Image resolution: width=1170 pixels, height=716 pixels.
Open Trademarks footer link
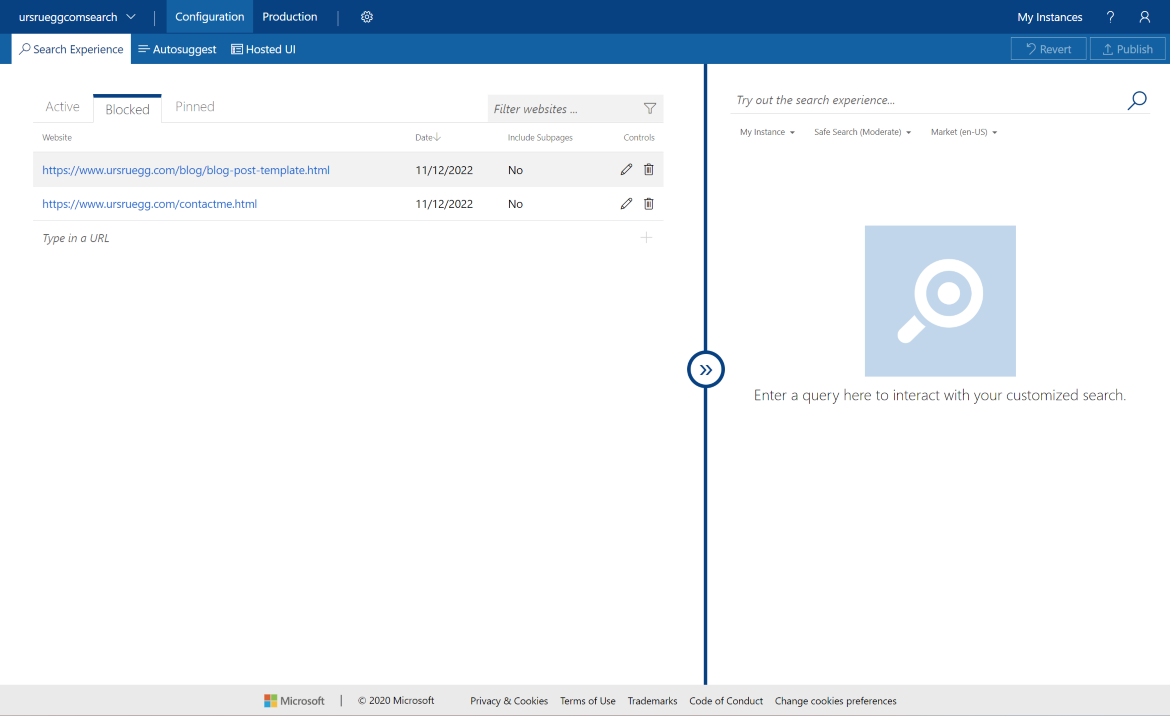point(652,701)
